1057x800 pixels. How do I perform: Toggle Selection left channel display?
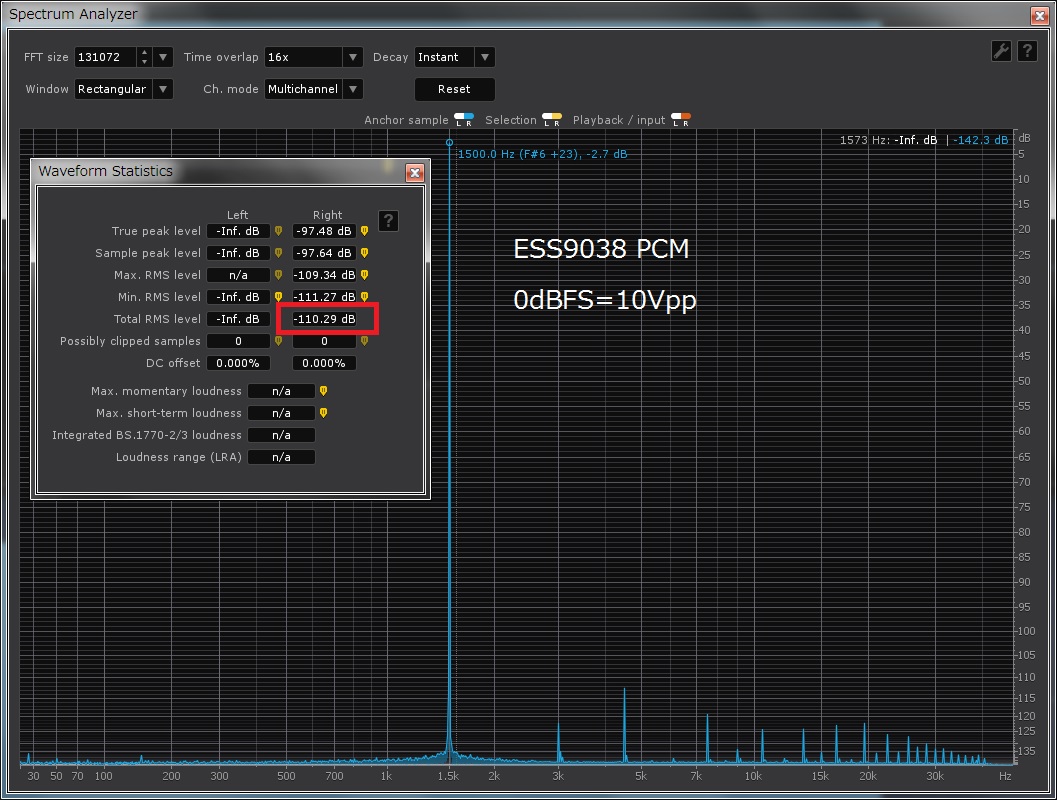(547, 120)
